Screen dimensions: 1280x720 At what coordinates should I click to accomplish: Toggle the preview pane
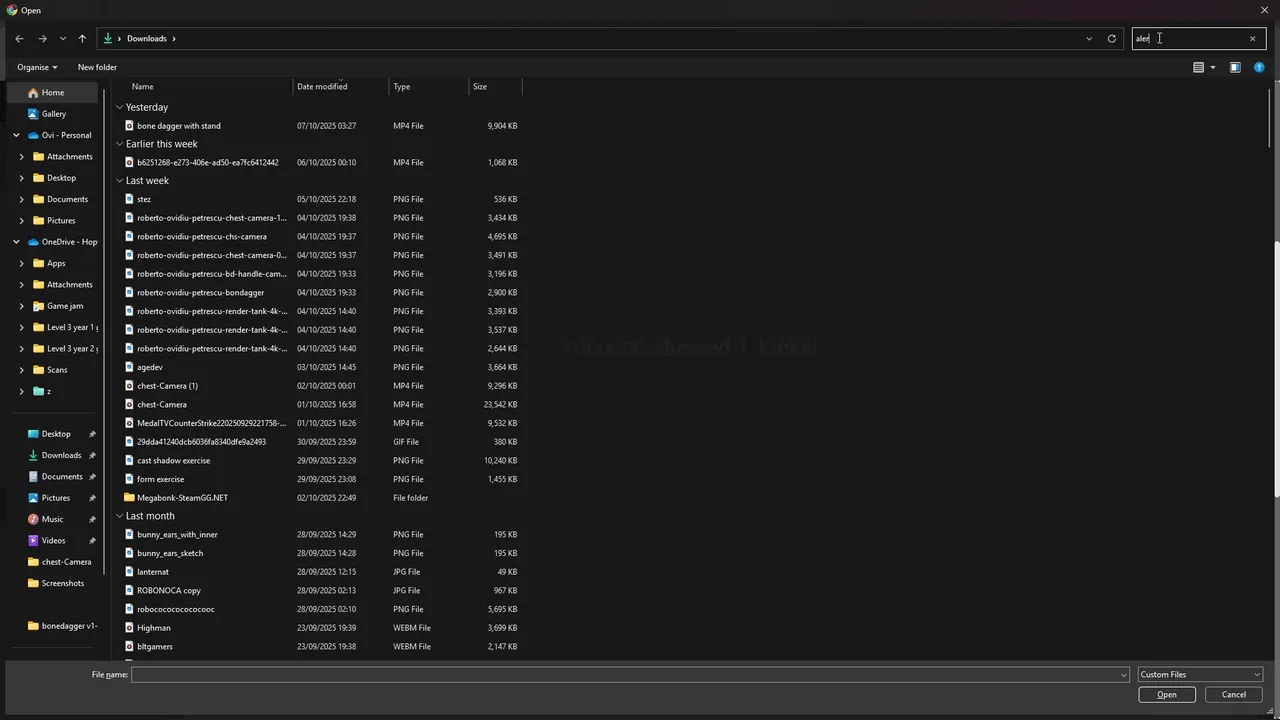coord(1235,67)
